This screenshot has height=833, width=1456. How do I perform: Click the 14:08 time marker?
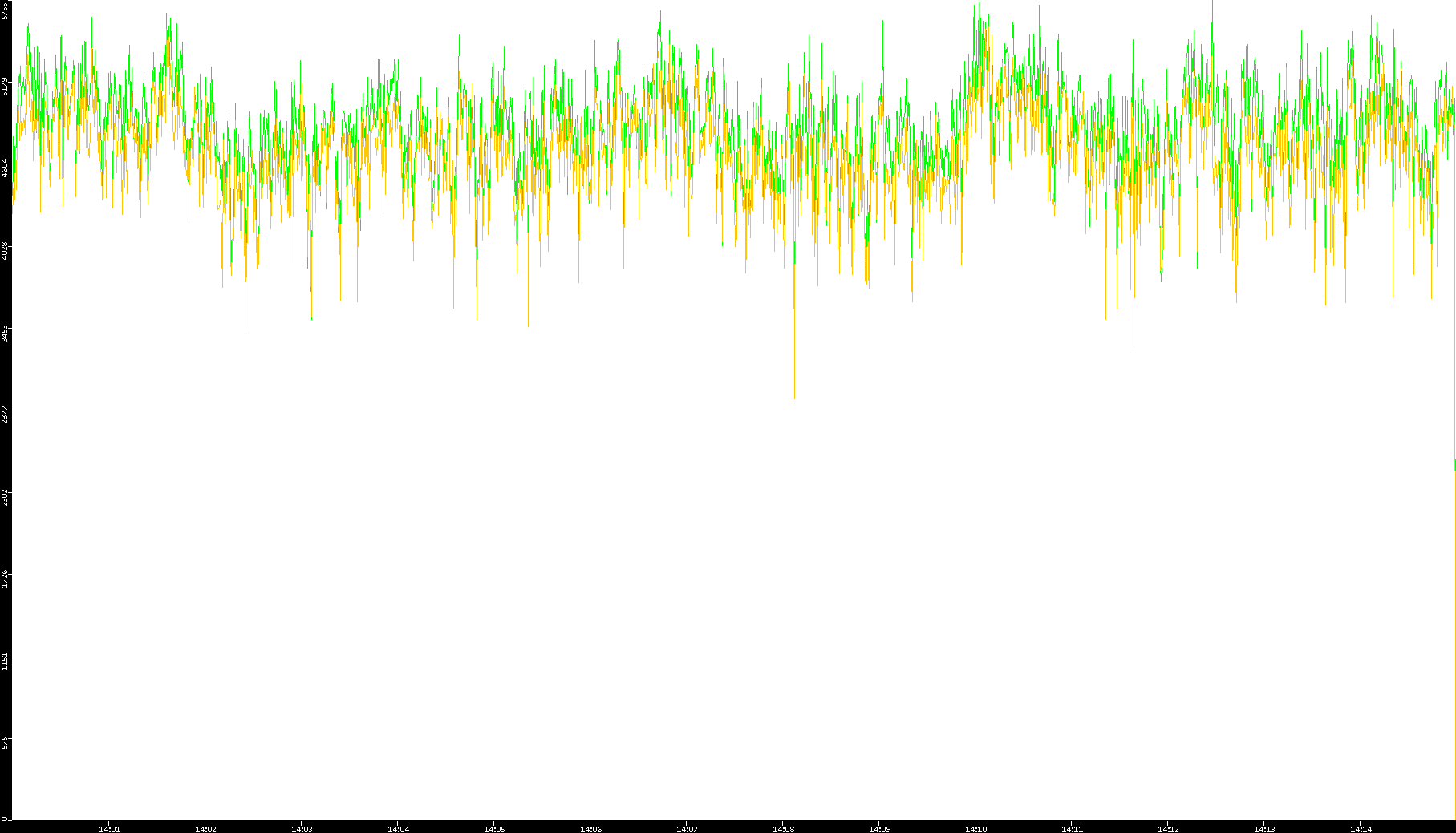pyautogui.click(x=783, y=828)
